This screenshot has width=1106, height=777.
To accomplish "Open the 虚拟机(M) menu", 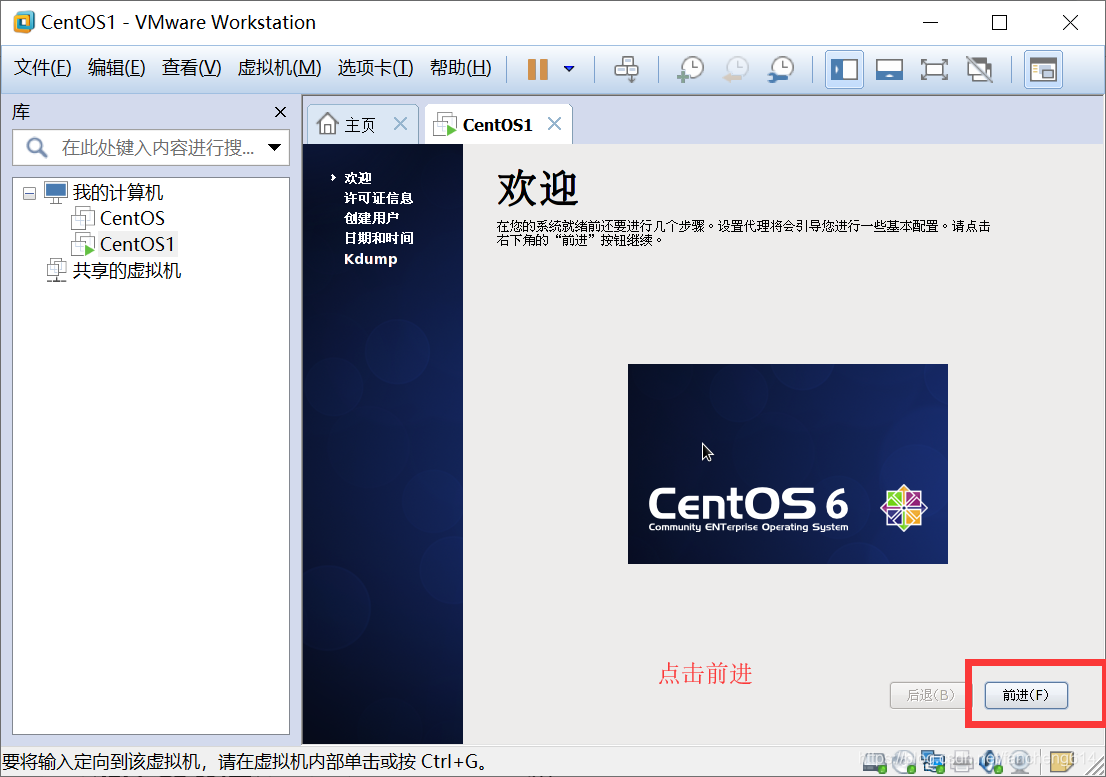I will coord(279,68).
